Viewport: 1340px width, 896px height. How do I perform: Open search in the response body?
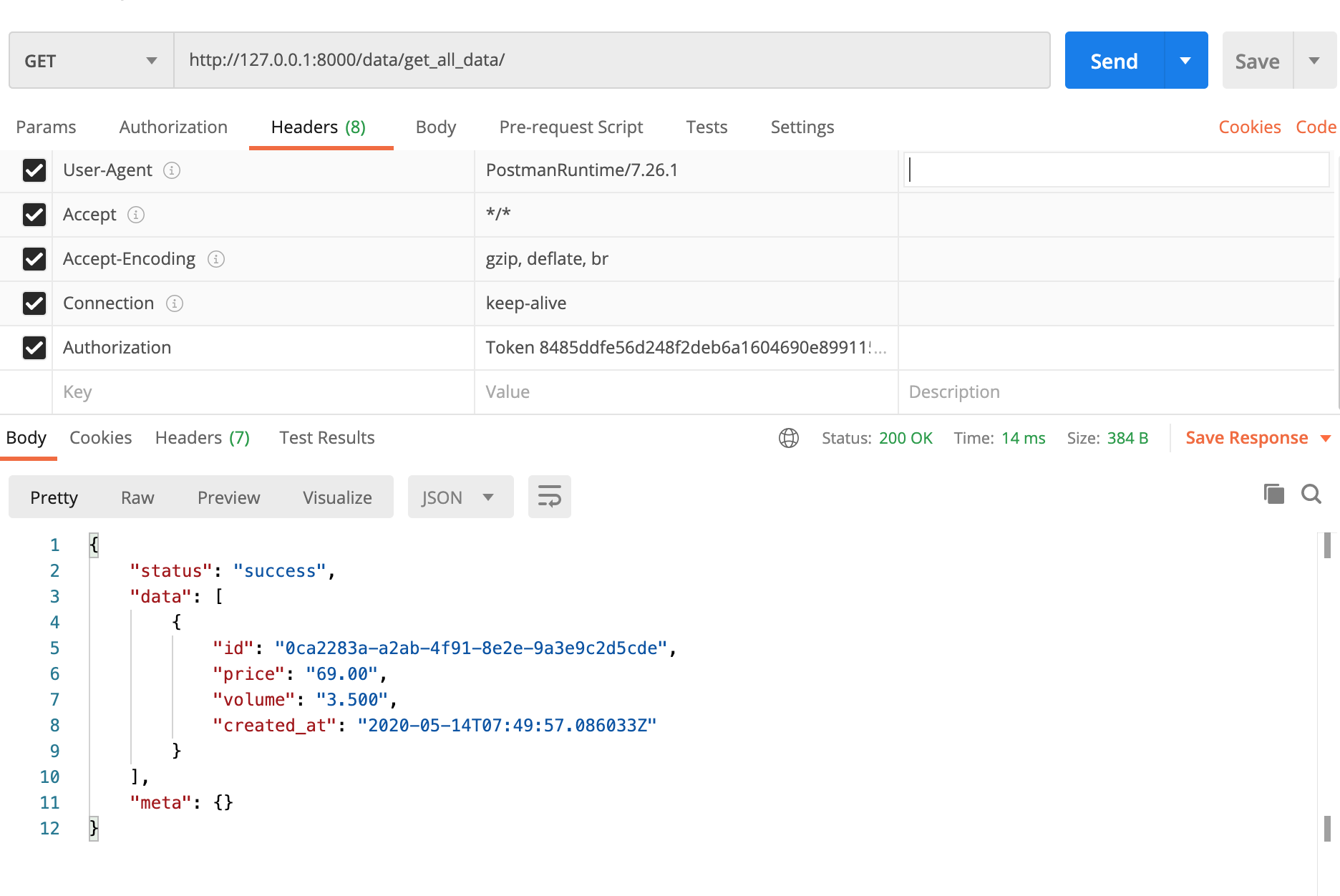tap(1311, 494)
